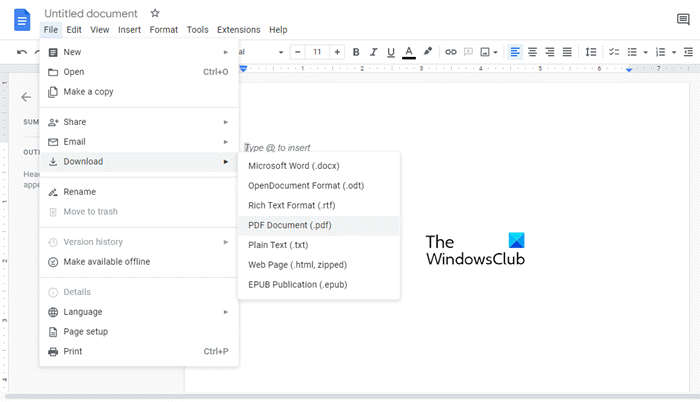Download as Plain Text (.txt)
This screenshot has width=700, height=402.
click(319, 245)
